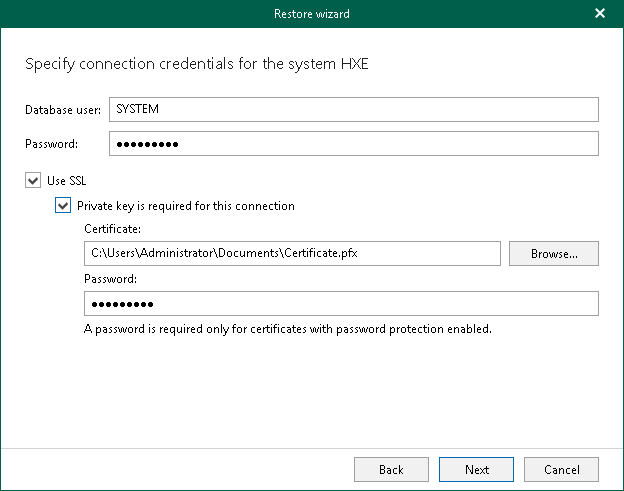Focus the certificate Password field
This screenshot has height=491, width=624.
pos(341,304)
